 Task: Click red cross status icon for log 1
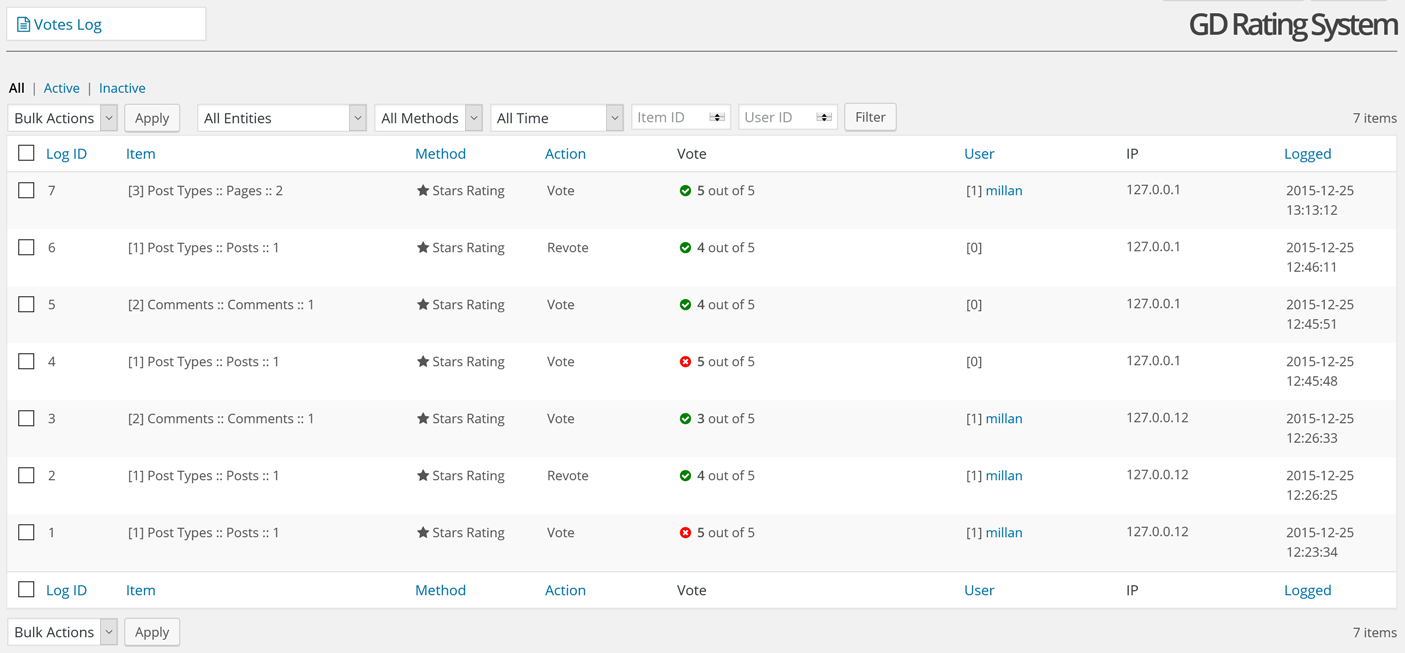pos(685,533)
